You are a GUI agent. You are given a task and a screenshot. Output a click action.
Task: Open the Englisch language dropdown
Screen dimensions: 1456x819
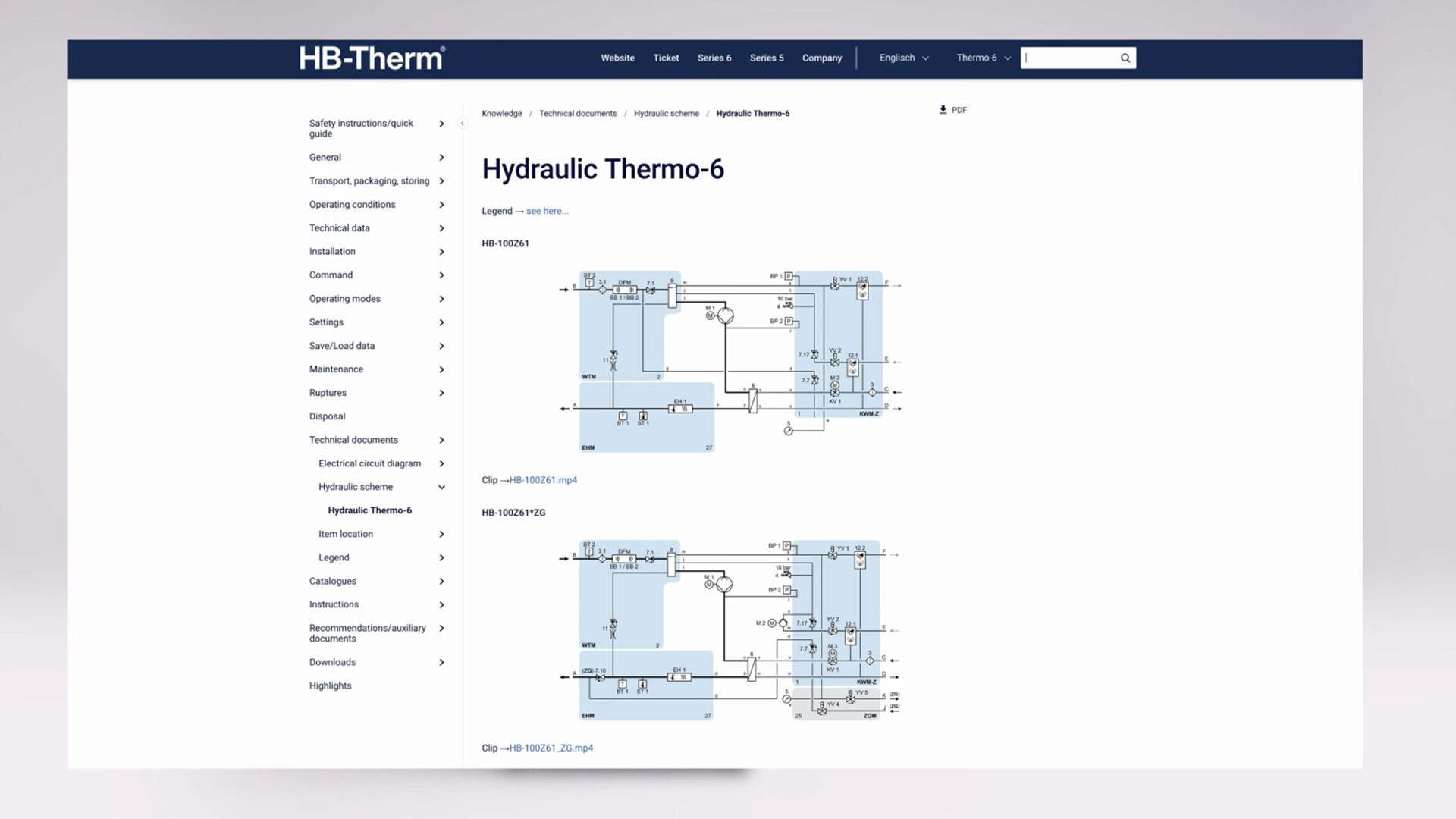pos(904,58)
